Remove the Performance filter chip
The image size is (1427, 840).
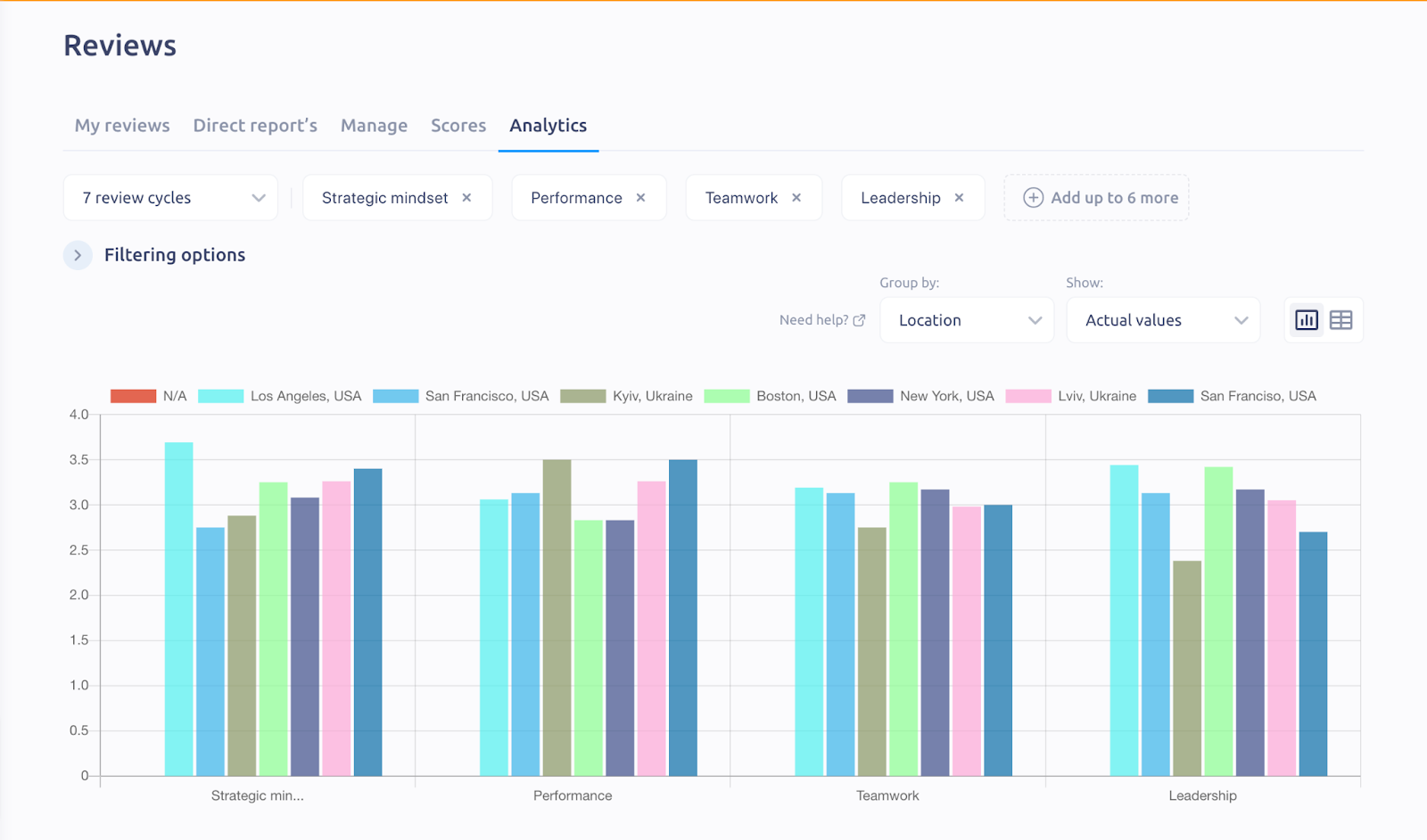click(x=640, y=197)
